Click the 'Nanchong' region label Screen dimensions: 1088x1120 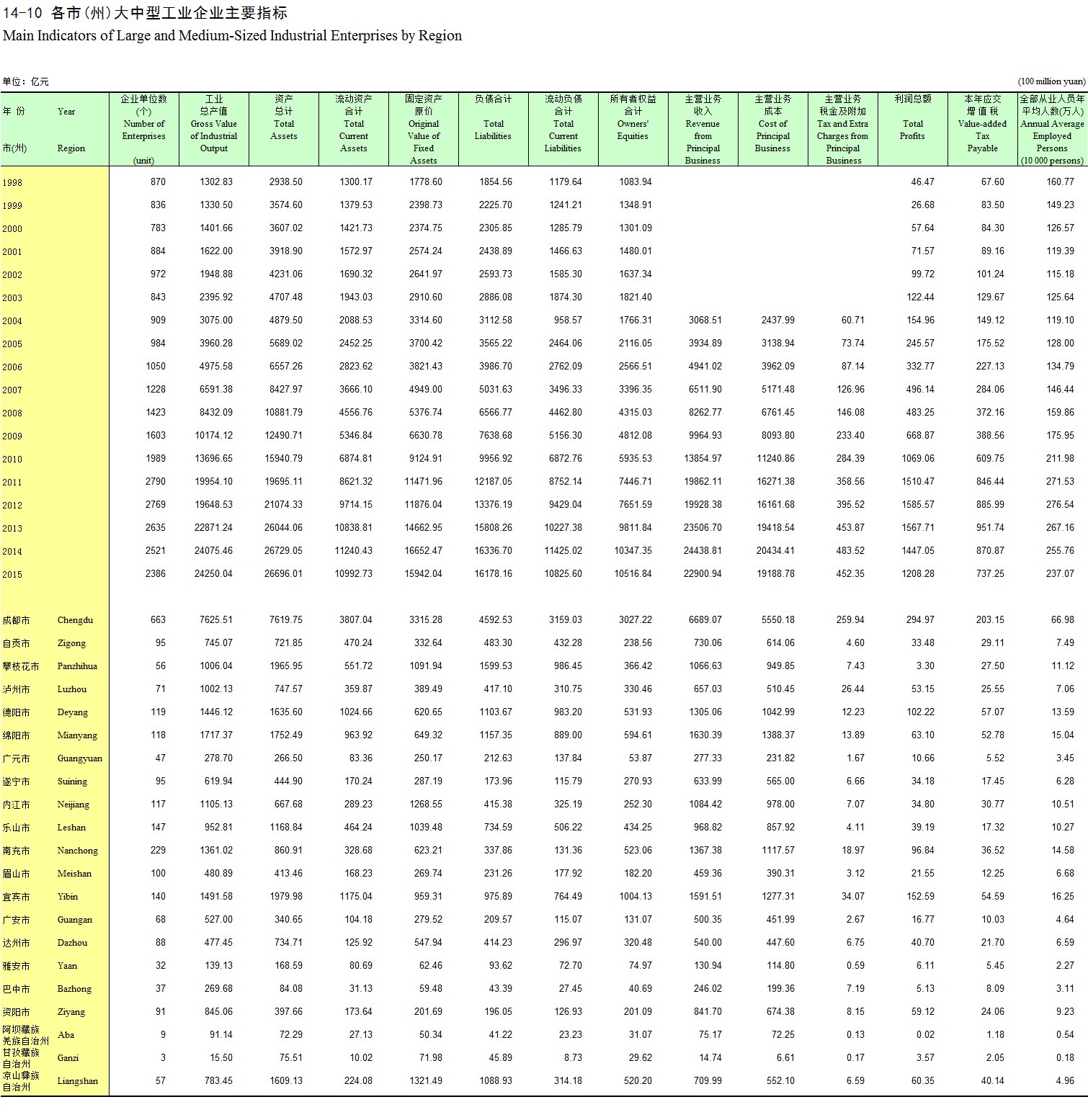[x=78, y=851]
